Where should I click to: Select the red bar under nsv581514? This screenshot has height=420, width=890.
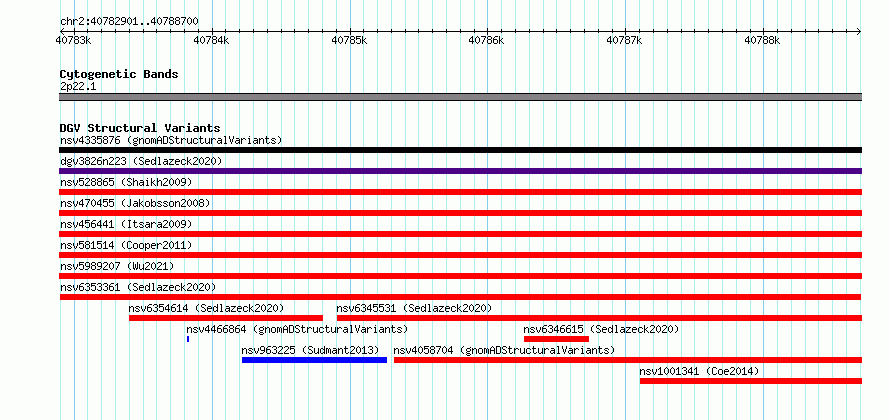click(460, 255)
